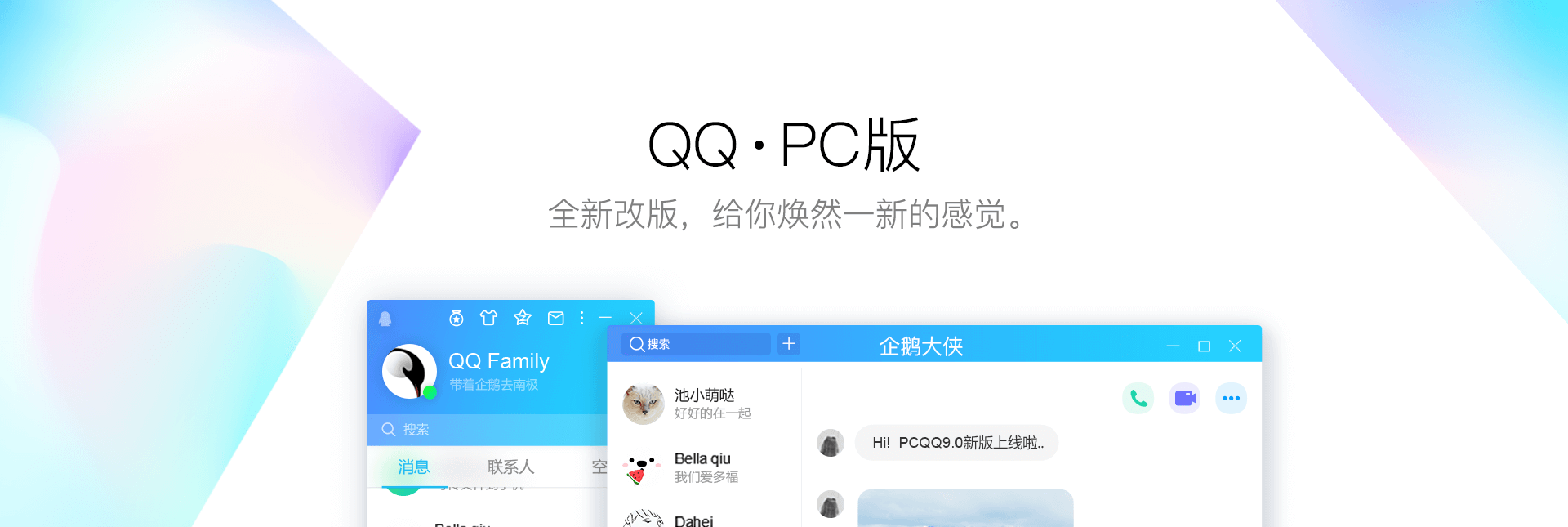Click the QQ Family profile avatar
Viewport: 1568px width, 527px height.
coord(409,372)
